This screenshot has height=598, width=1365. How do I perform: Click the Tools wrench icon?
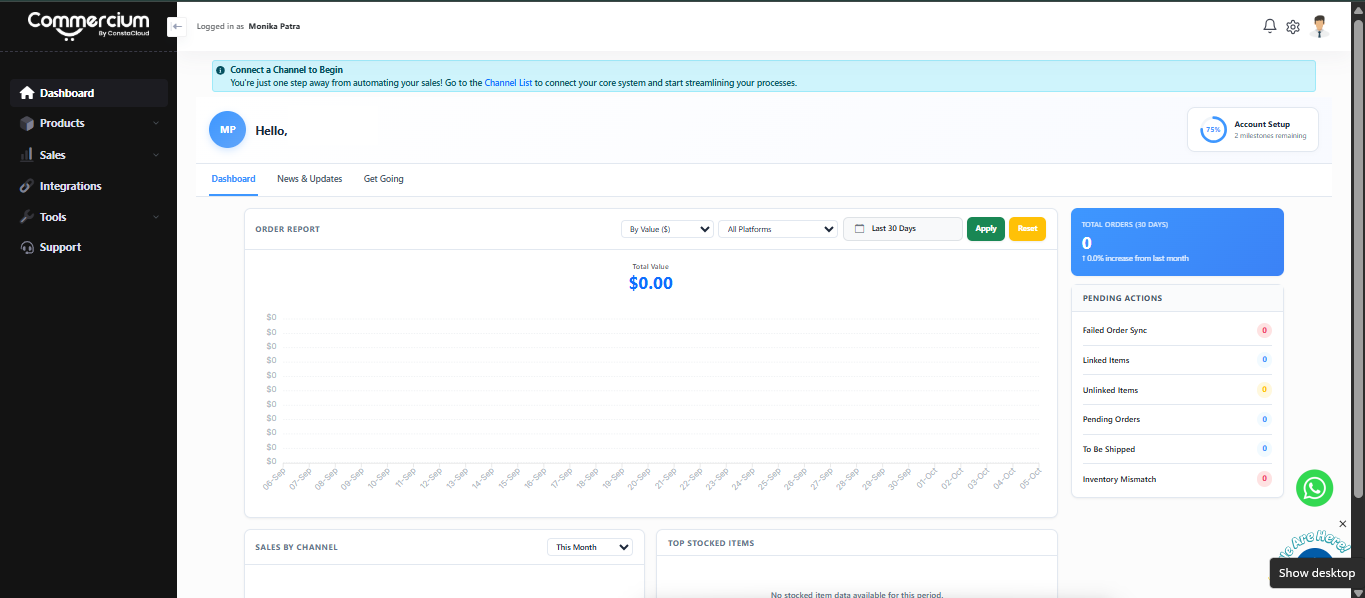click(27, 217)
